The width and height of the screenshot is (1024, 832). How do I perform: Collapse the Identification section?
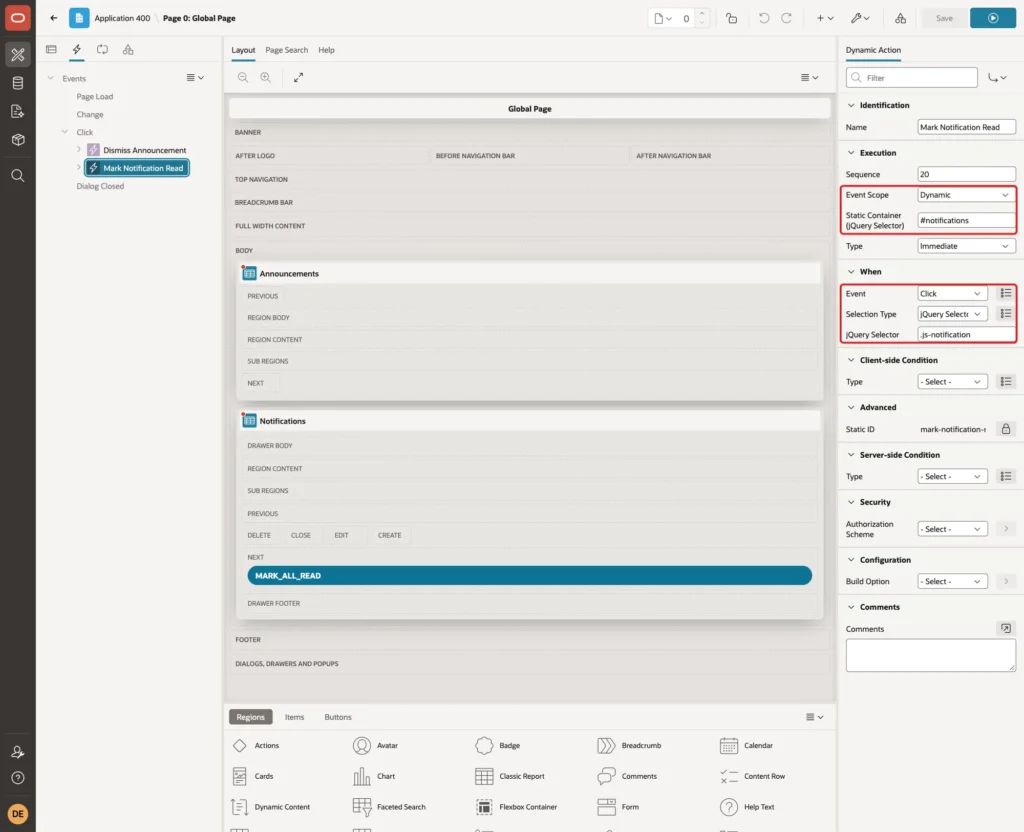850,105
